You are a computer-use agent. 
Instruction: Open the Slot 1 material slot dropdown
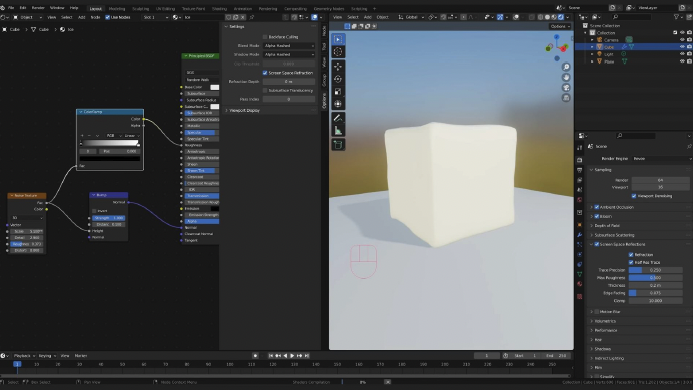pyautogui.click(x=155, y=17)
